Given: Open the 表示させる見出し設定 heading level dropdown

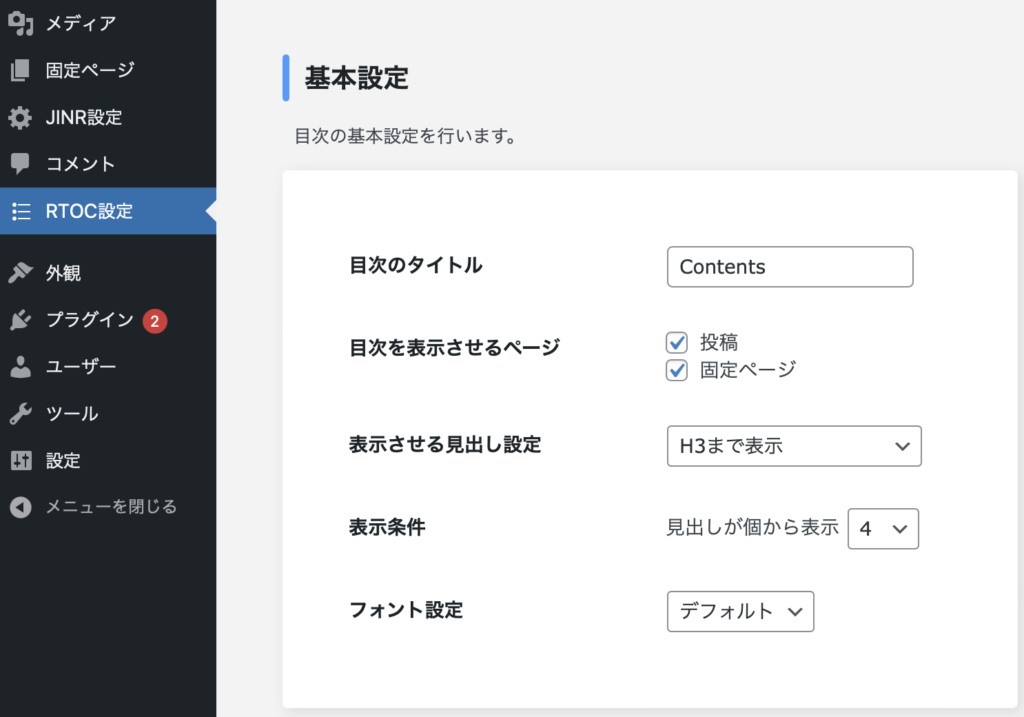Looking at the screenshot, I should 794,446.
